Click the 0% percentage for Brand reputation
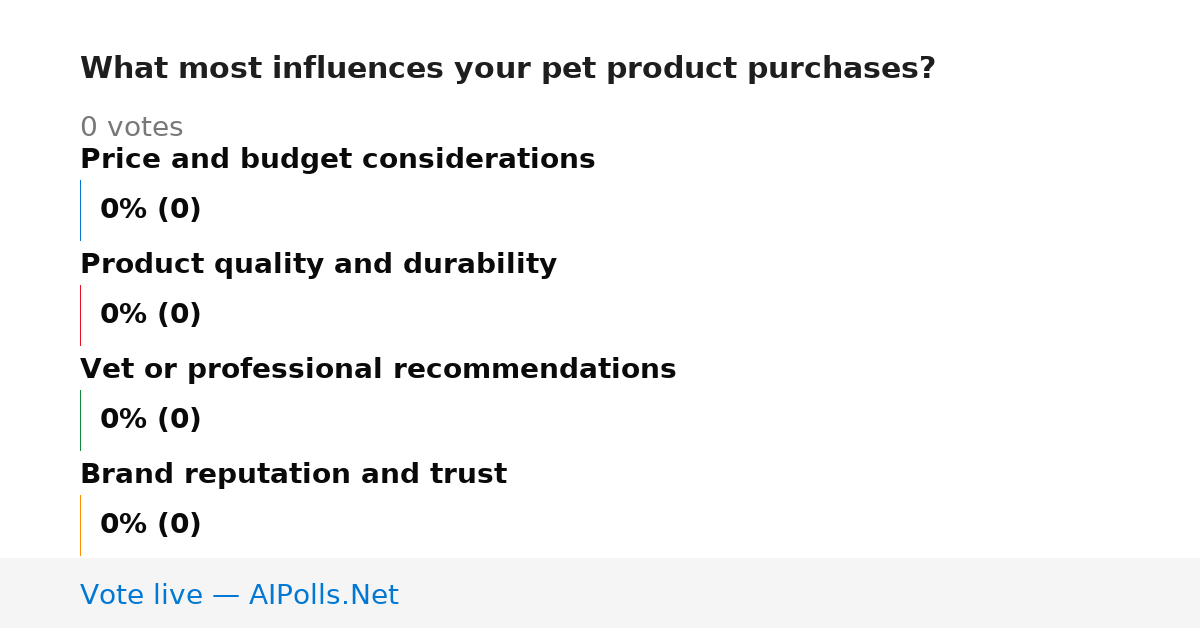Image resolution: width=1200 pixels, height=628 pixels. coord(124,525)
